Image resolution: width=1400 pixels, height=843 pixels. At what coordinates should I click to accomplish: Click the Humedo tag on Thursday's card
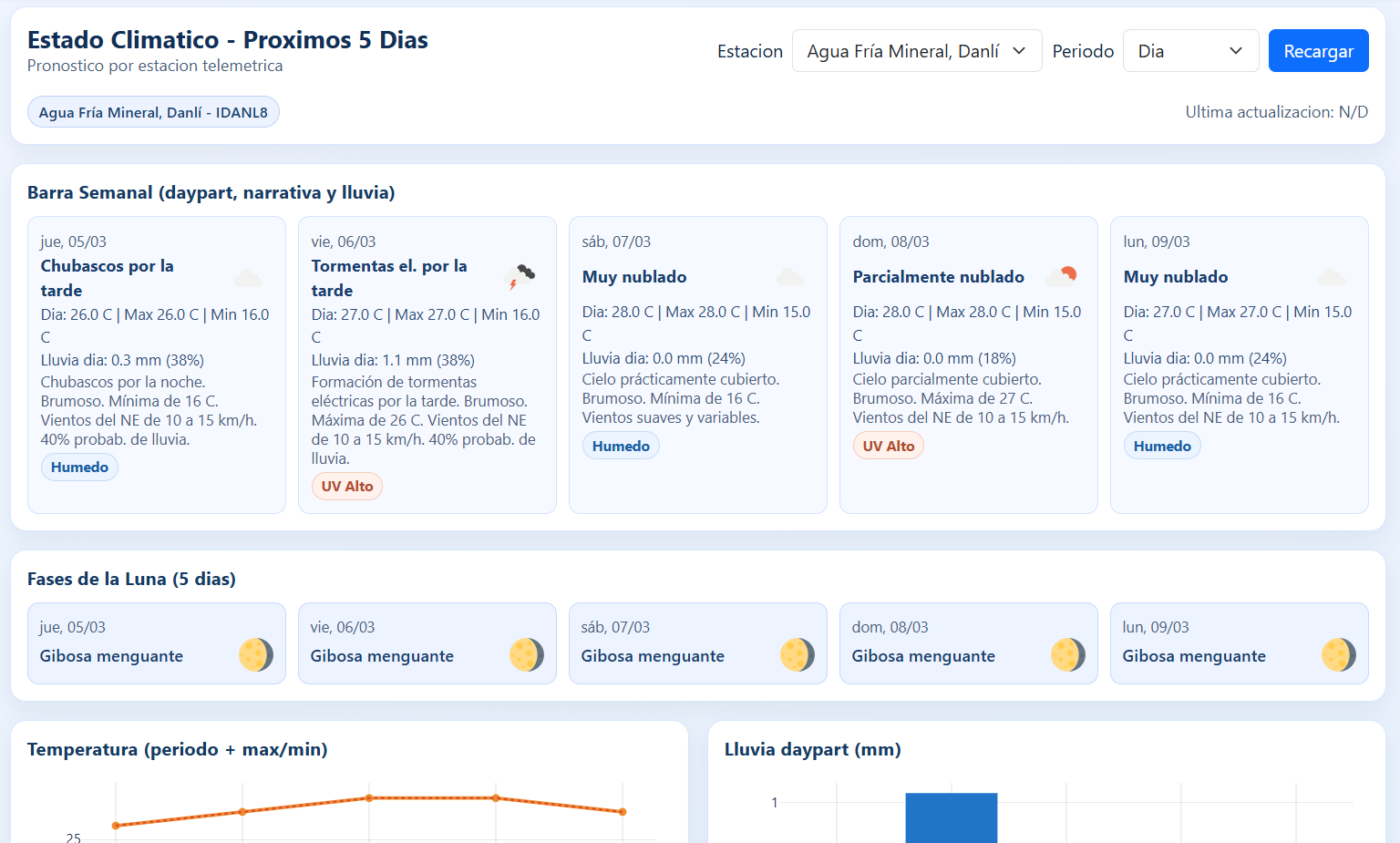(79, 468)
